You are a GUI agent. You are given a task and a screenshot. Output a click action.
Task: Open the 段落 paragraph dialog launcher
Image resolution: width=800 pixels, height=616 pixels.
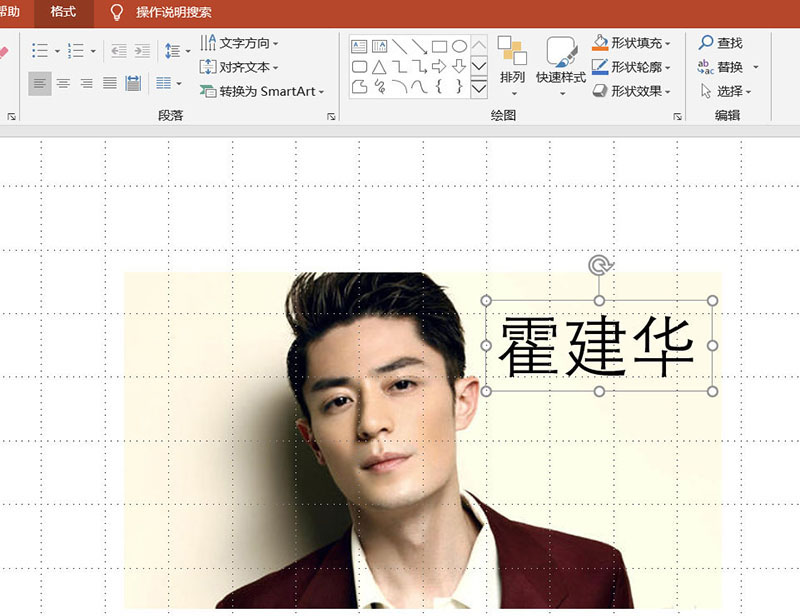(x=331, y=116)
